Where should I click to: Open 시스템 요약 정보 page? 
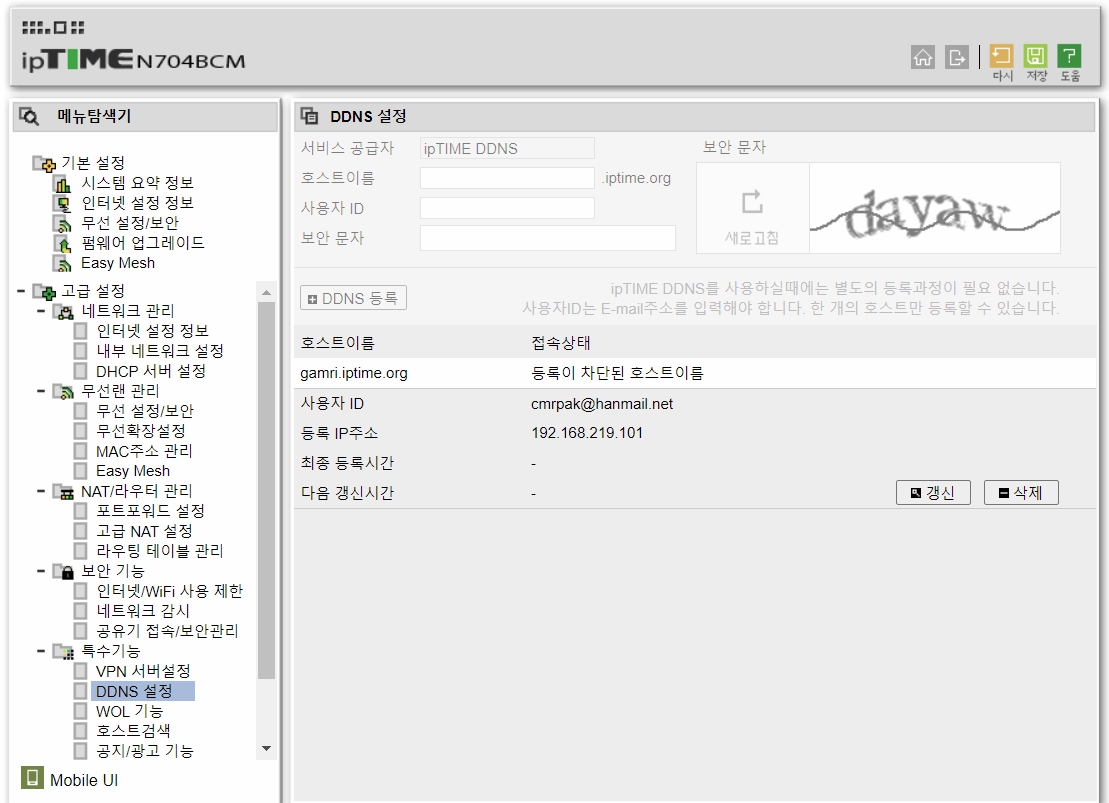click(137, 183)
